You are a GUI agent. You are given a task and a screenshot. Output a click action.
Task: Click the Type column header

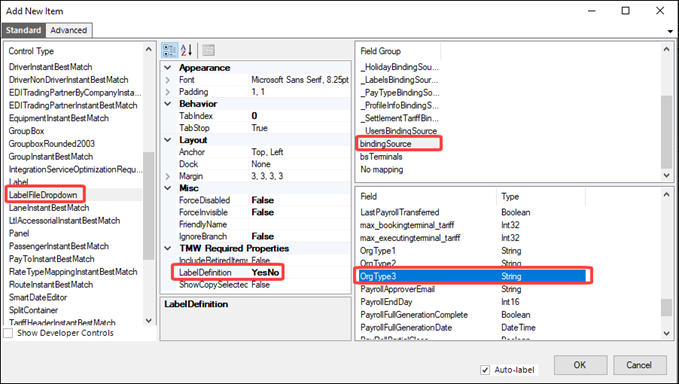tap(540, 197)
